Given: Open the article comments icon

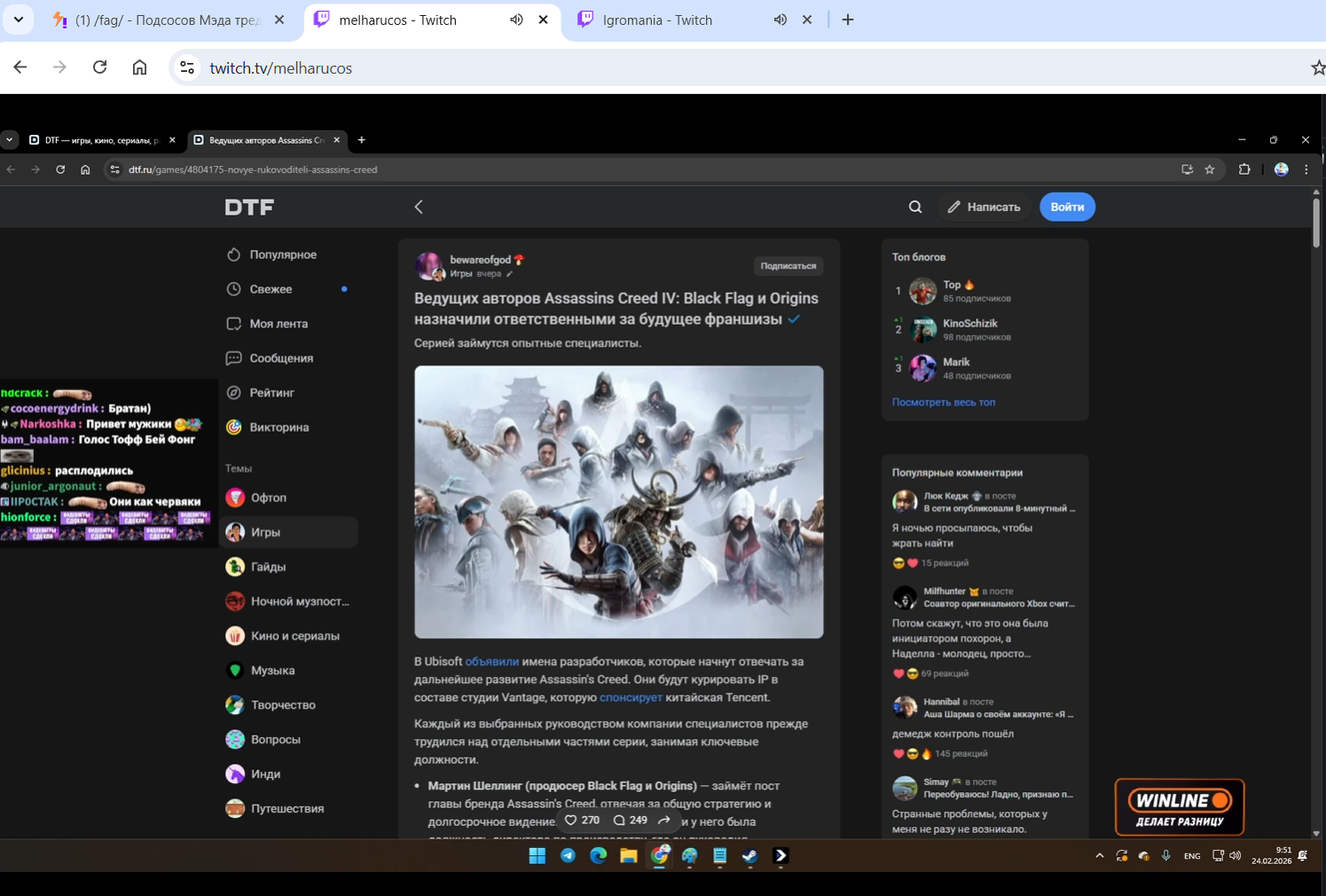Looking at the screenshot, I should click(619, 821).
